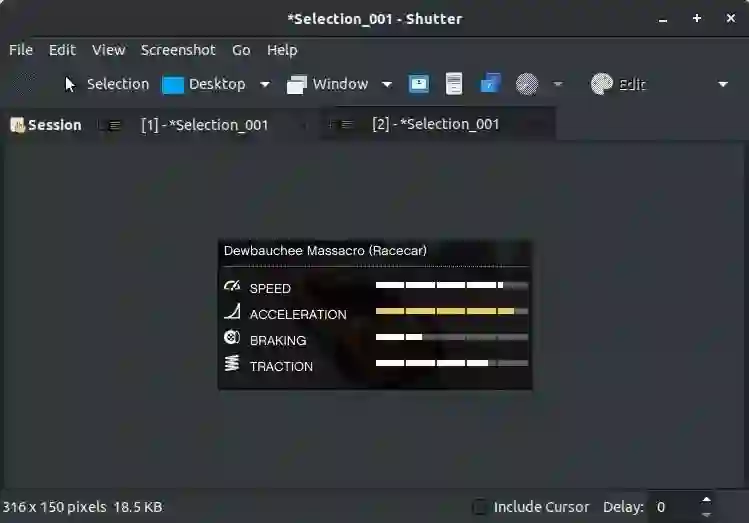Viewport: 749px width, 523px height.
Task: Click the speedometer icon next to SPEED
Action: 232,286
